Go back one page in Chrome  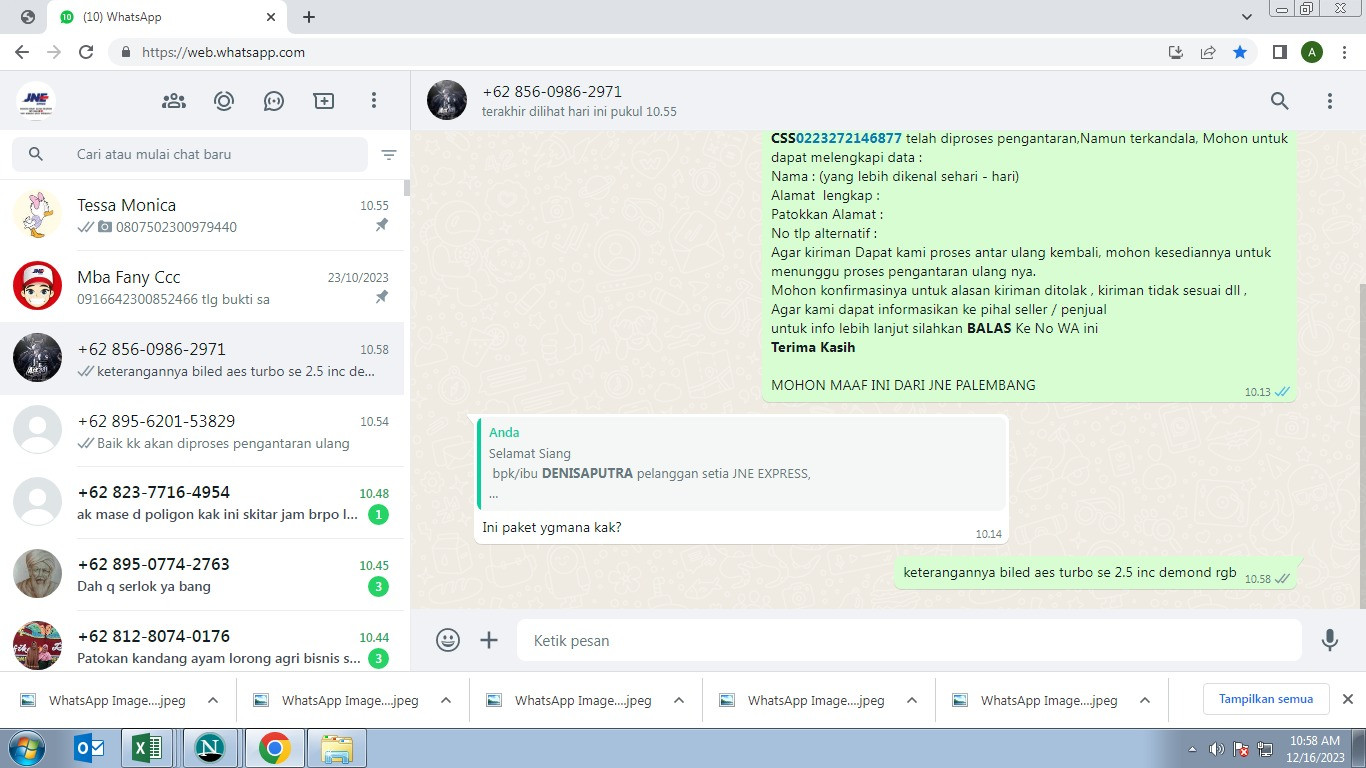tap(22, 52)
